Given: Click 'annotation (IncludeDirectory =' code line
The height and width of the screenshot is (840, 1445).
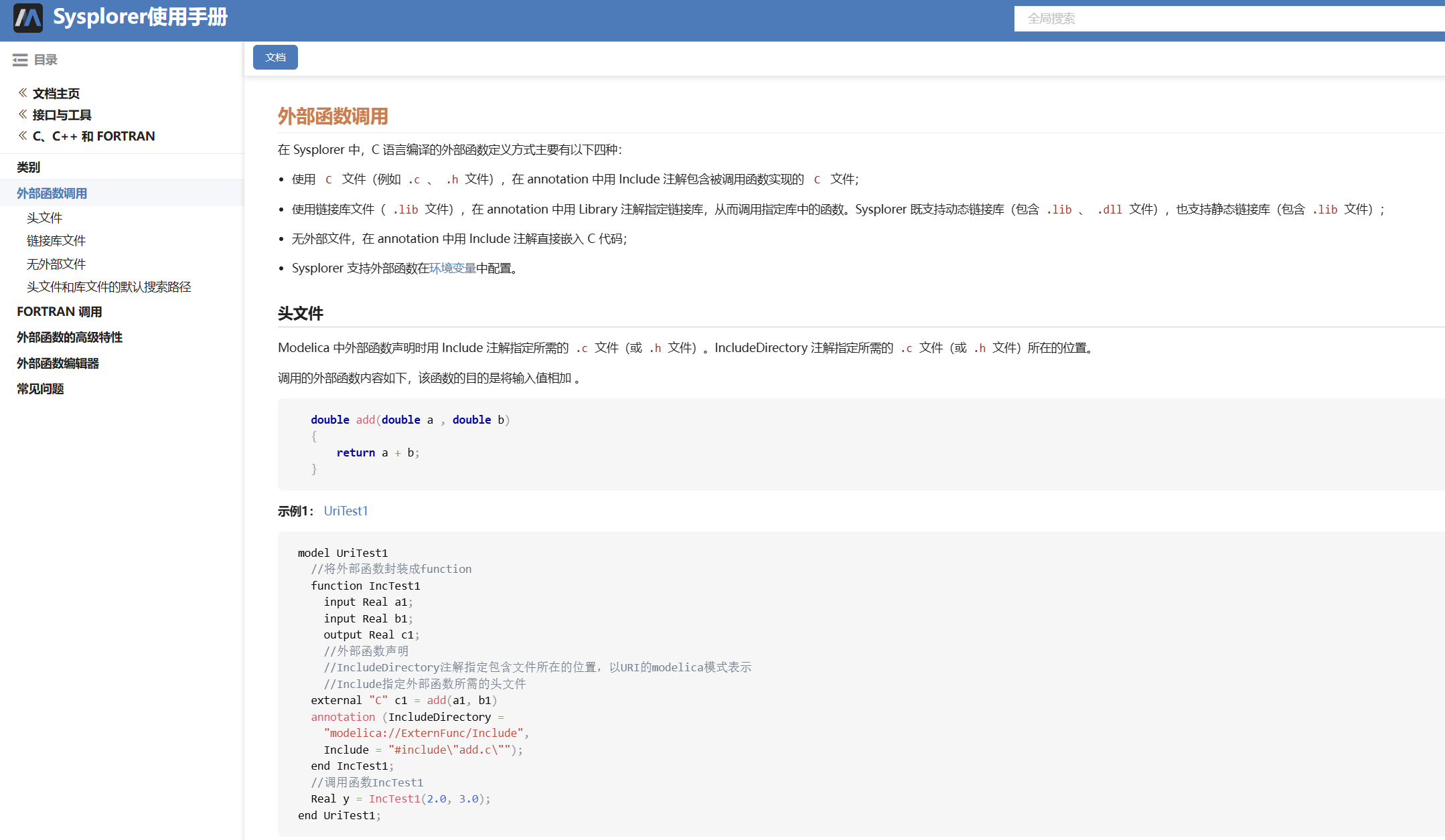Looking at the screenshot, I should (408, 717).
